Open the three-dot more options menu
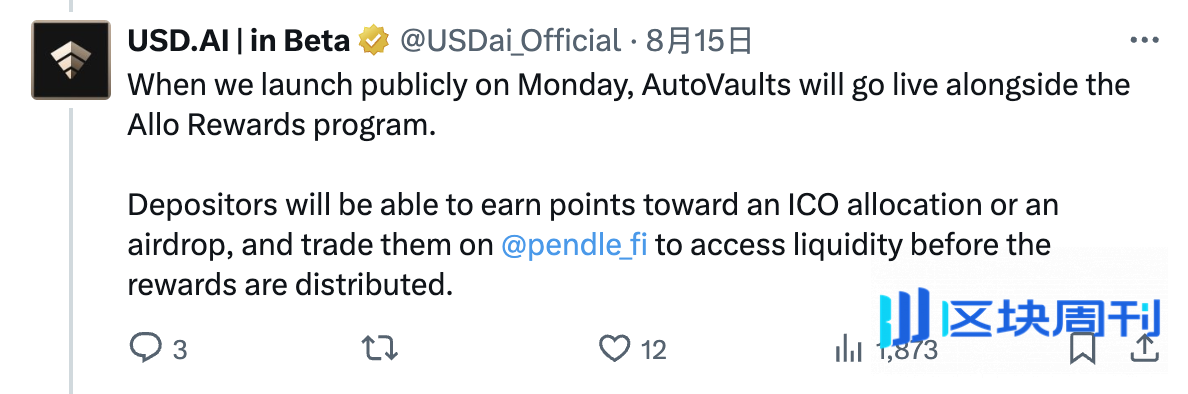The height and width of the screenshot is (394, 1188). pos(1144,40)
